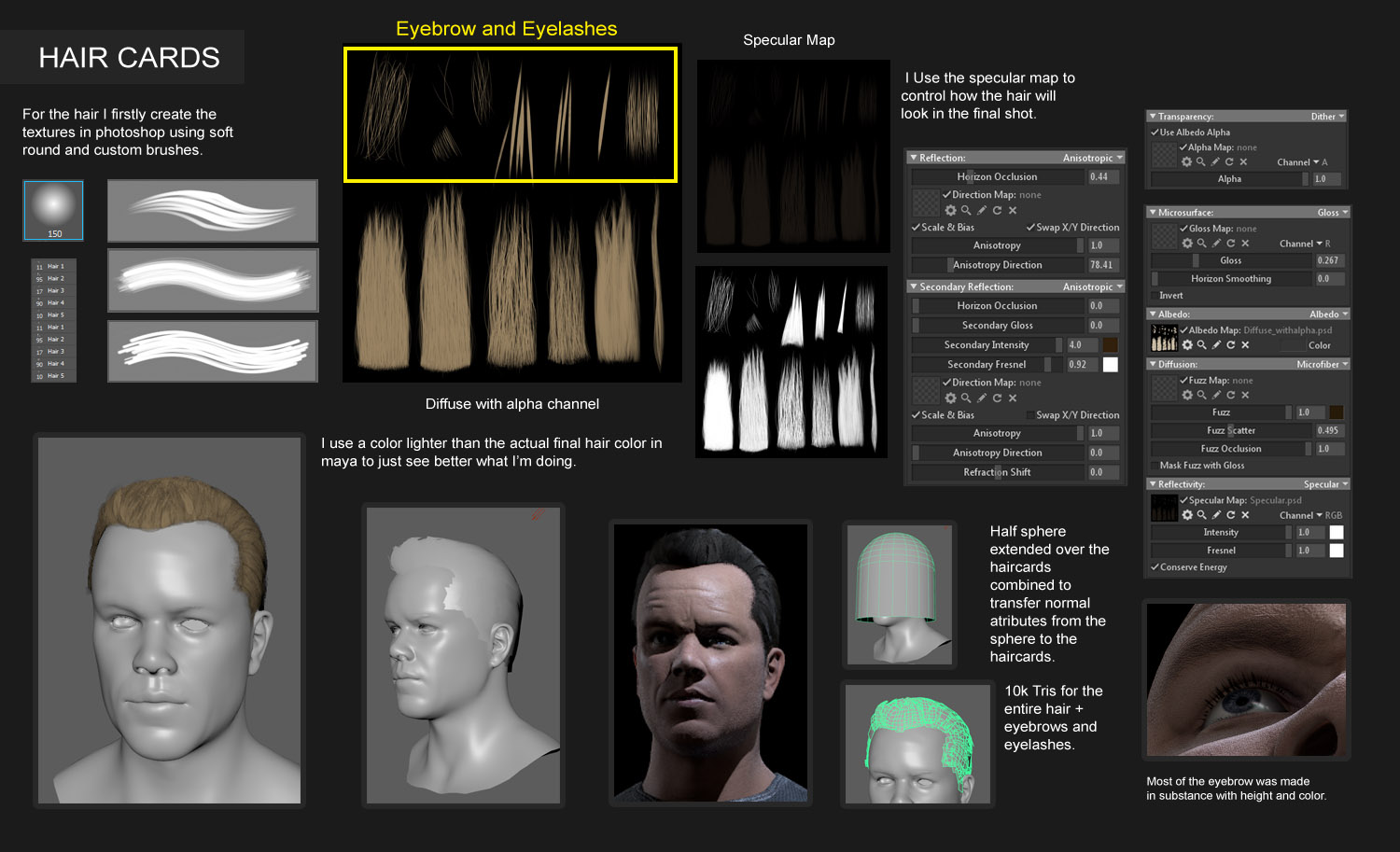Clear the Gloss Map with X icon
The width and height of the screenshot is (1400, 852).
(x=1244, y=243)
